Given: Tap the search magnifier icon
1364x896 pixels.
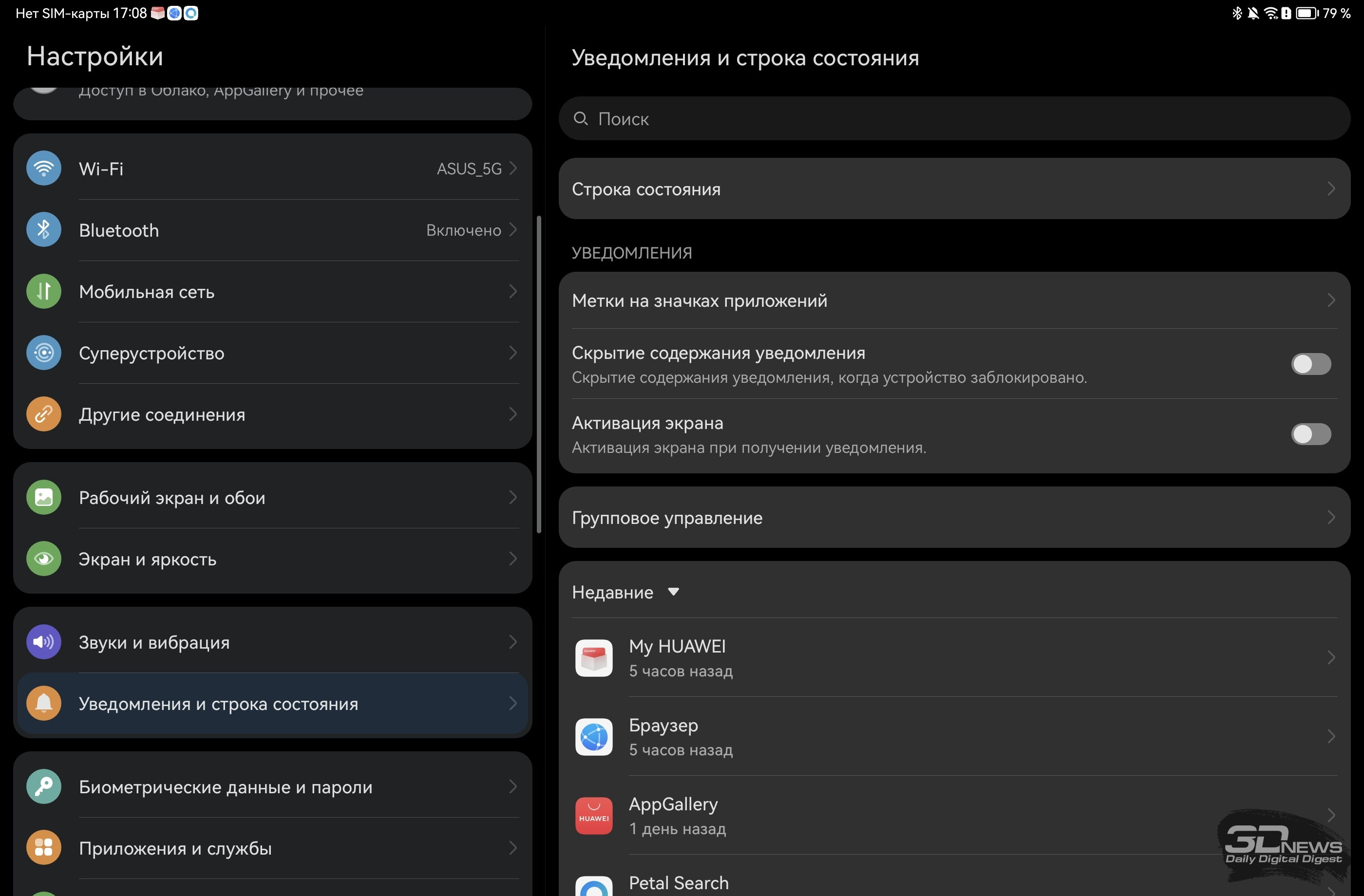Looking at the screenshot, I should (x=581, y=119).
